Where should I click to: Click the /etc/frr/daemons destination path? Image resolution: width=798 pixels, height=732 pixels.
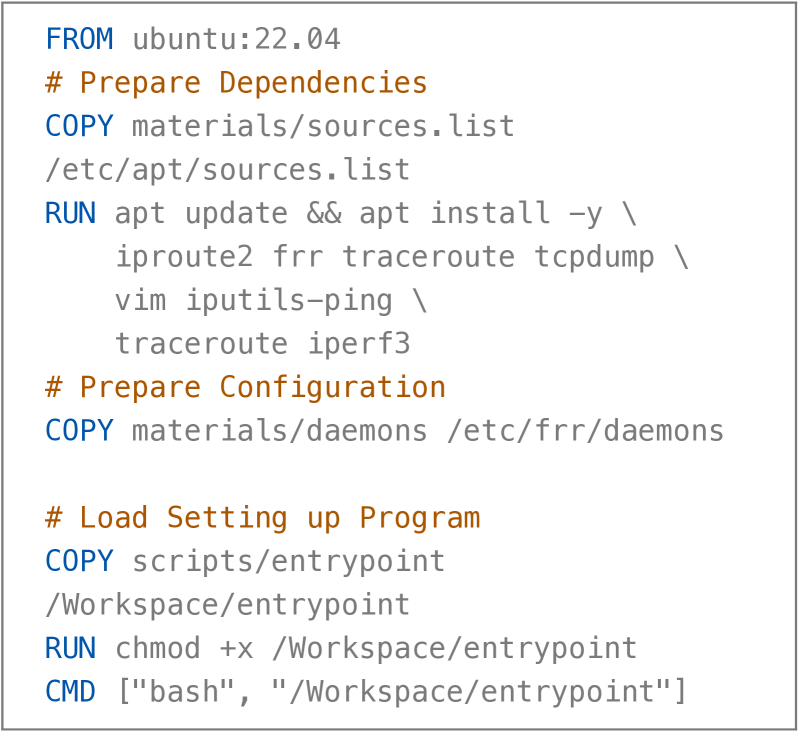585,431
